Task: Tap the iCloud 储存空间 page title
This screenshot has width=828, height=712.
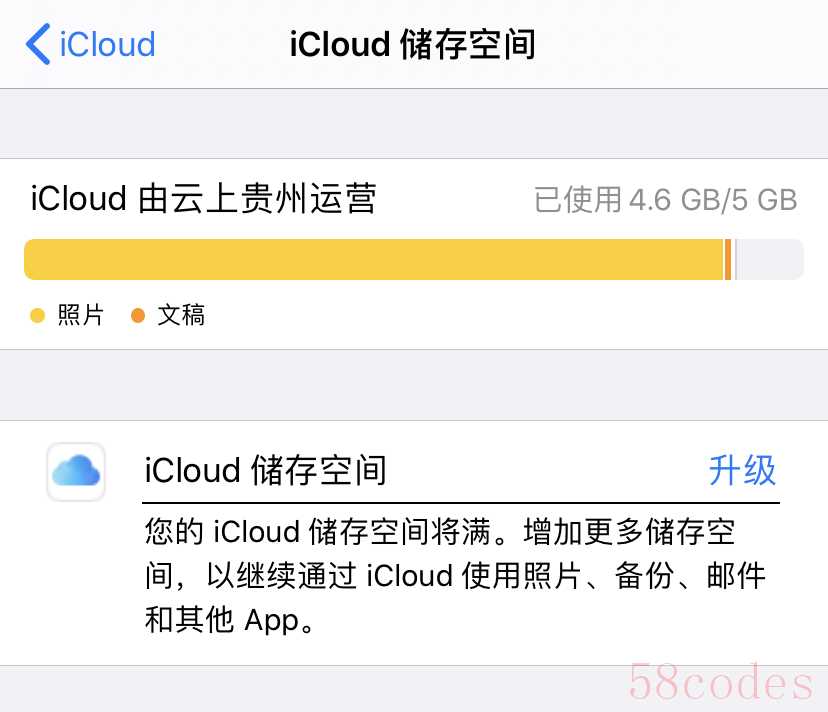Action: tap(413, 44)
